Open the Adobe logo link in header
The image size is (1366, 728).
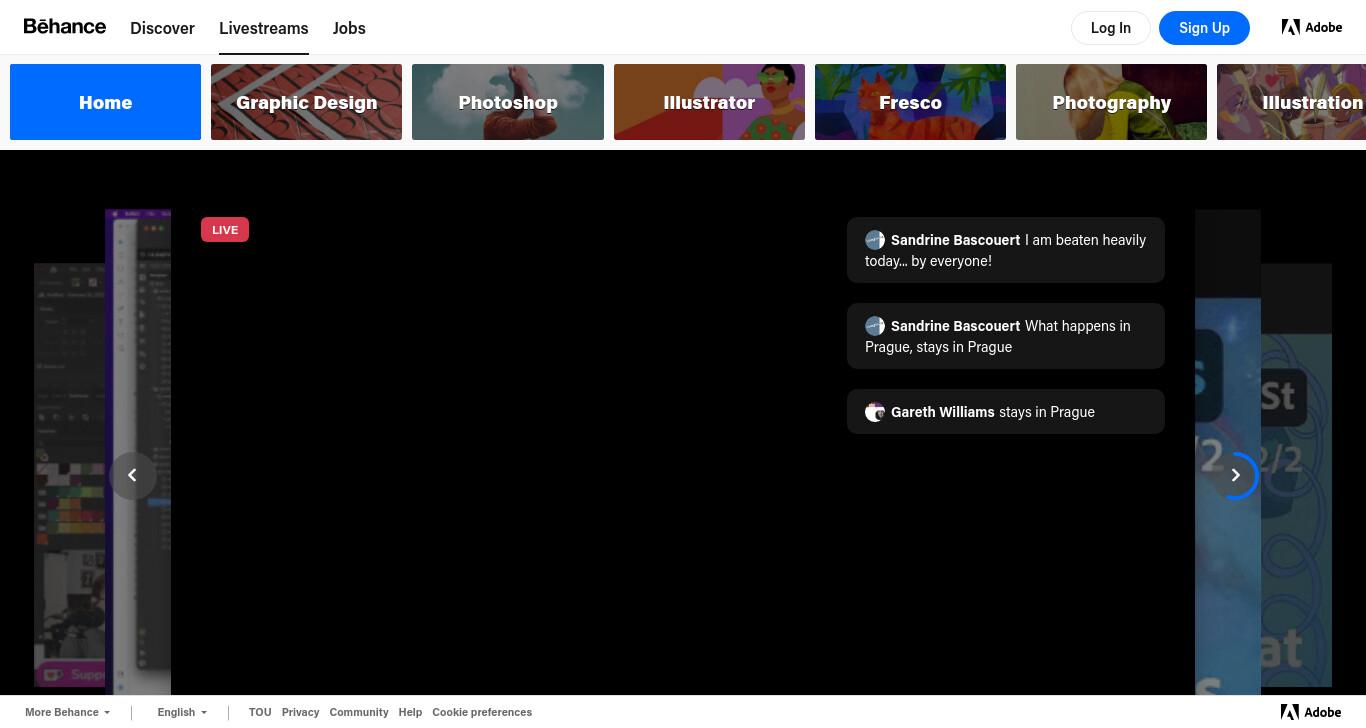[x=1312, y=27]
